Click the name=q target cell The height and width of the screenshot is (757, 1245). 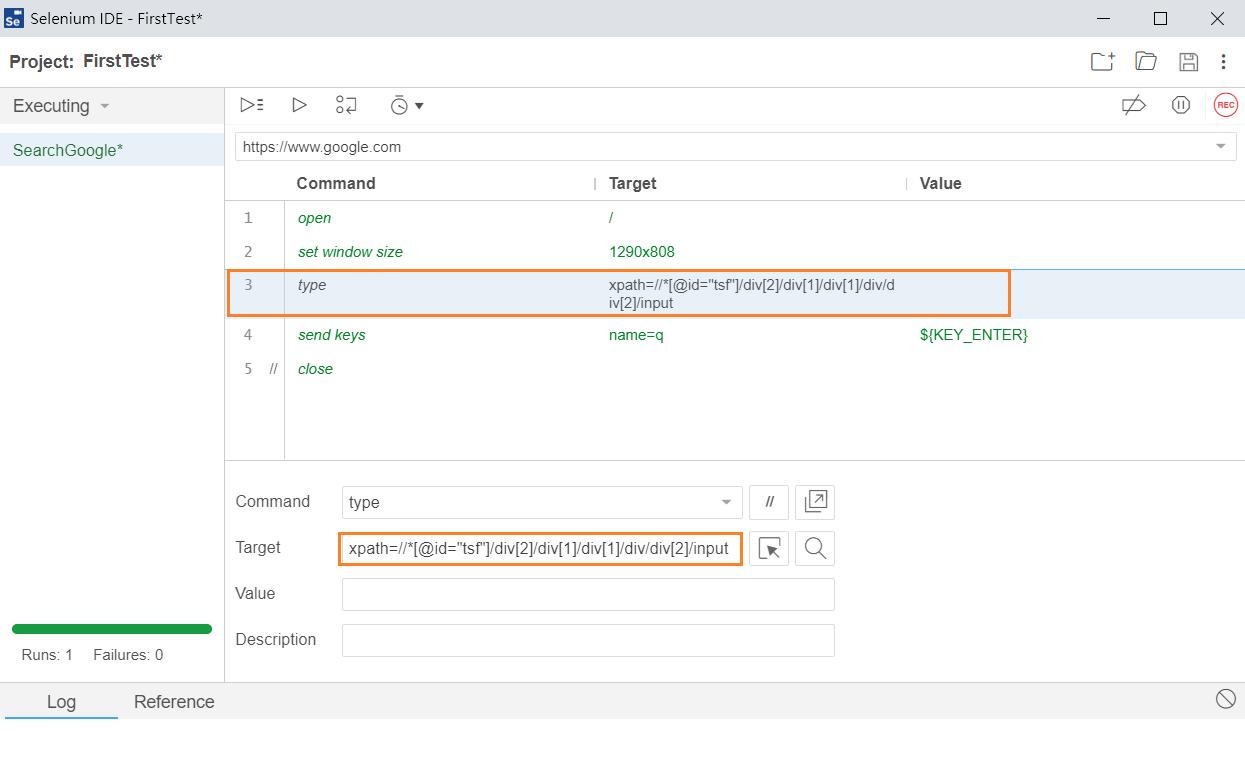coord(636,335)
